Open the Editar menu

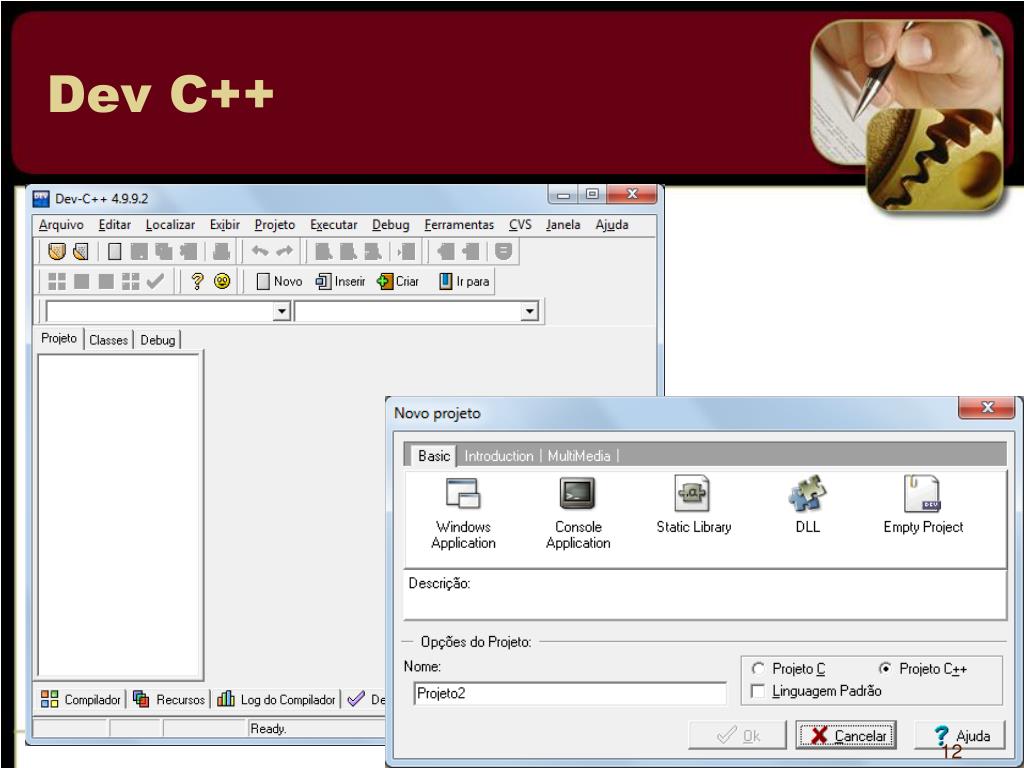pos(114,225)
